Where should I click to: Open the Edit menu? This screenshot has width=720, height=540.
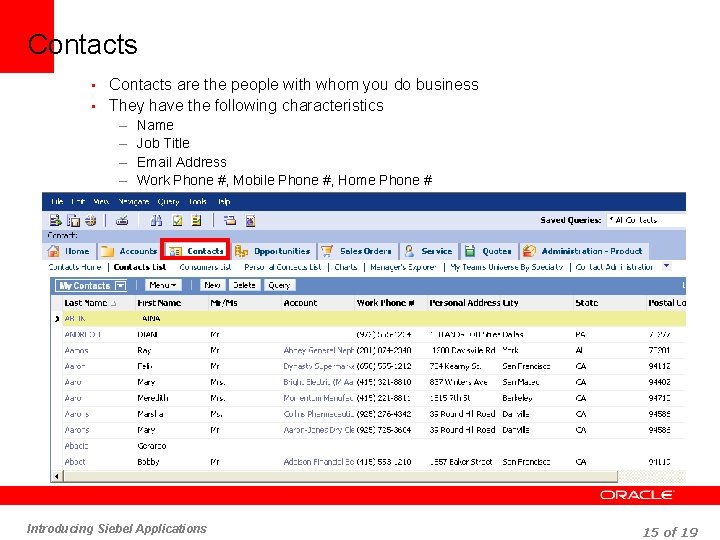(78, 202)
